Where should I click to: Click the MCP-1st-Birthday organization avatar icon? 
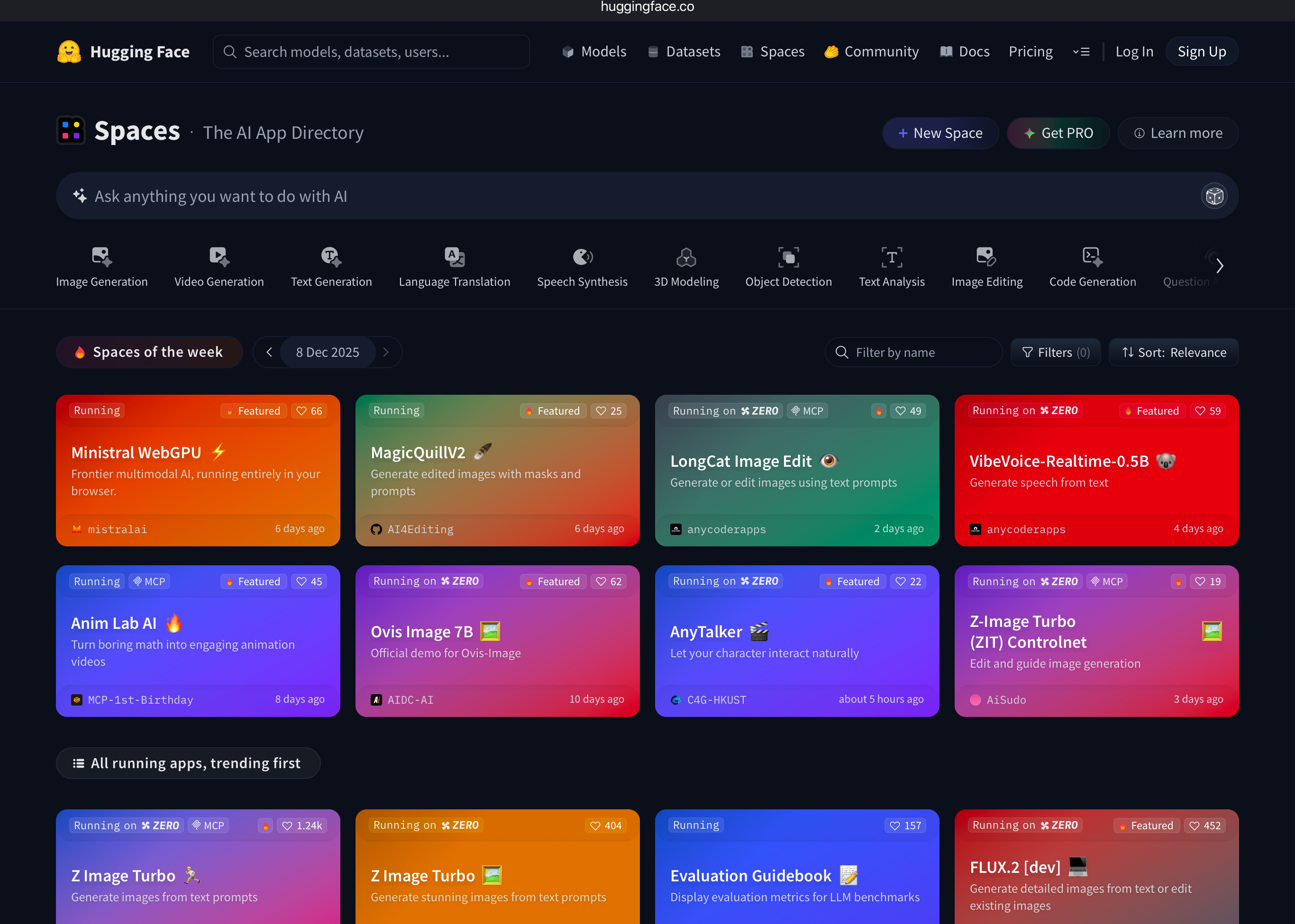coord(77,700)
